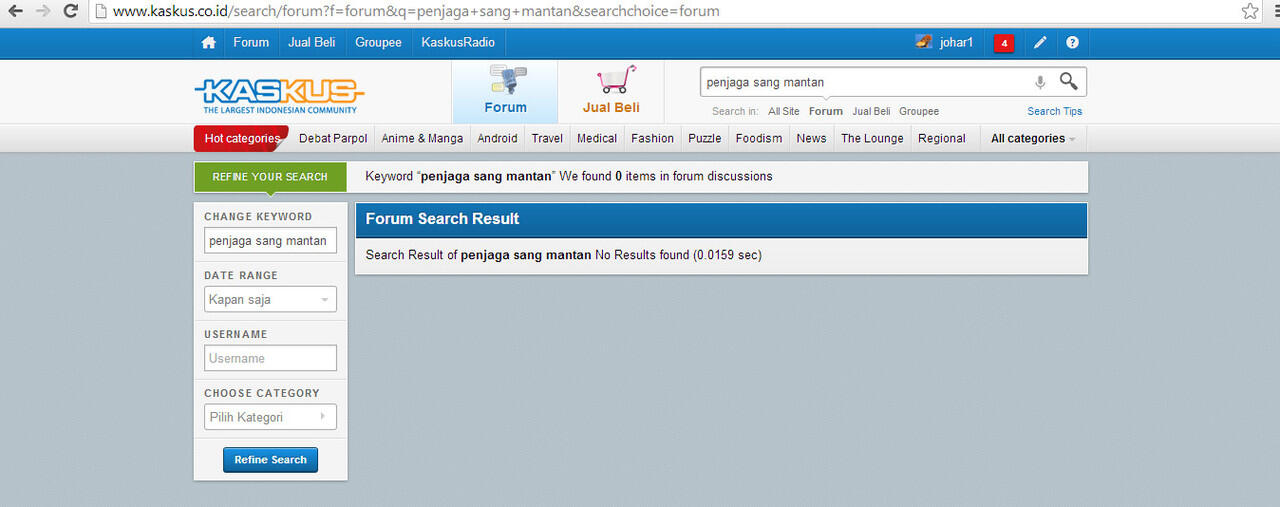Open Regional category
The image size is (1280, 507).
[942, 138]
